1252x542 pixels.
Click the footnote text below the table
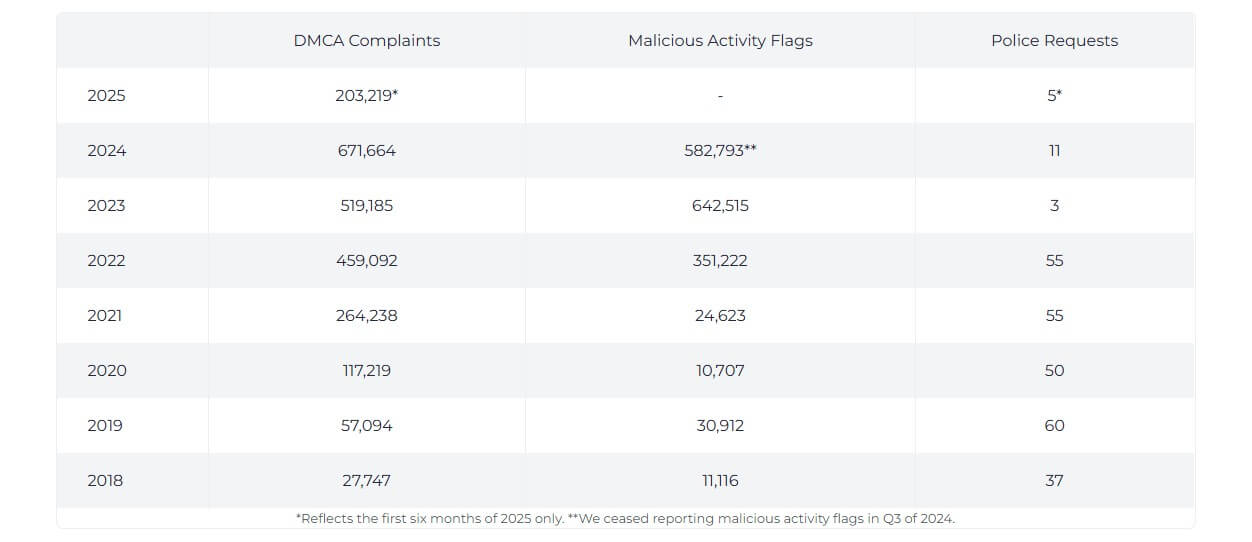(x=625, y=519)
